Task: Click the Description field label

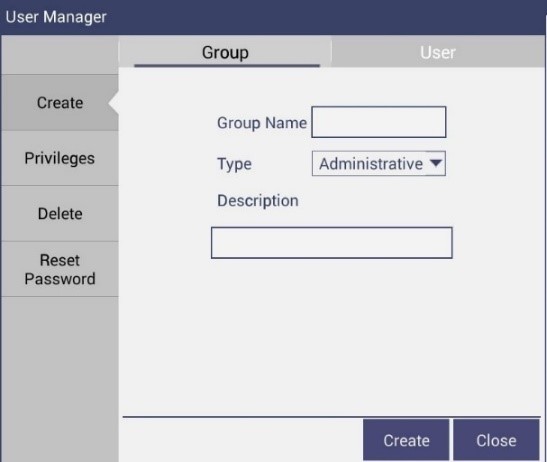Action: (x=258, y=201)
